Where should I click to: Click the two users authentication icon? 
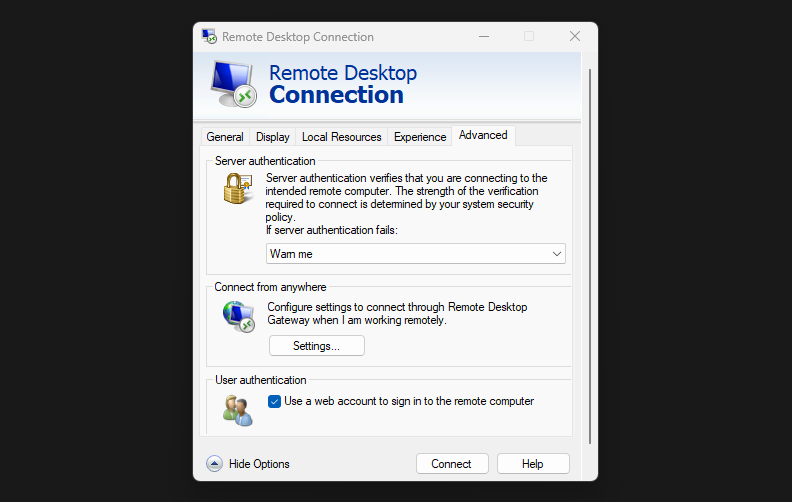click(237, 411)
